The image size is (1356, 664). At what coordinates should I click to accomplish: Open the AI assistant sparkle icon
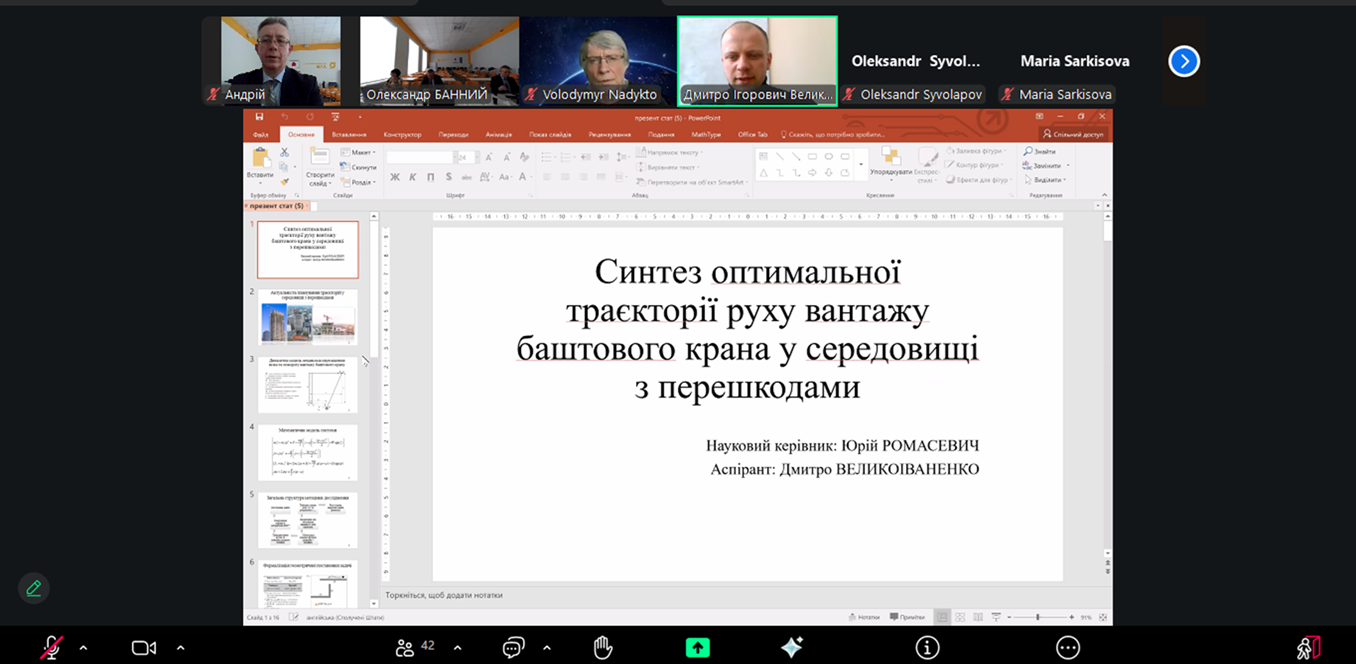[791, 648]
